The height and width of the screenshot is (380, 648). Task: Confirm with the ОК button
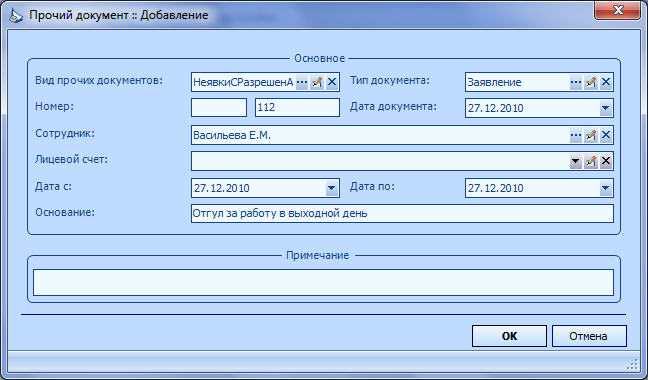(x=509, y=336)
